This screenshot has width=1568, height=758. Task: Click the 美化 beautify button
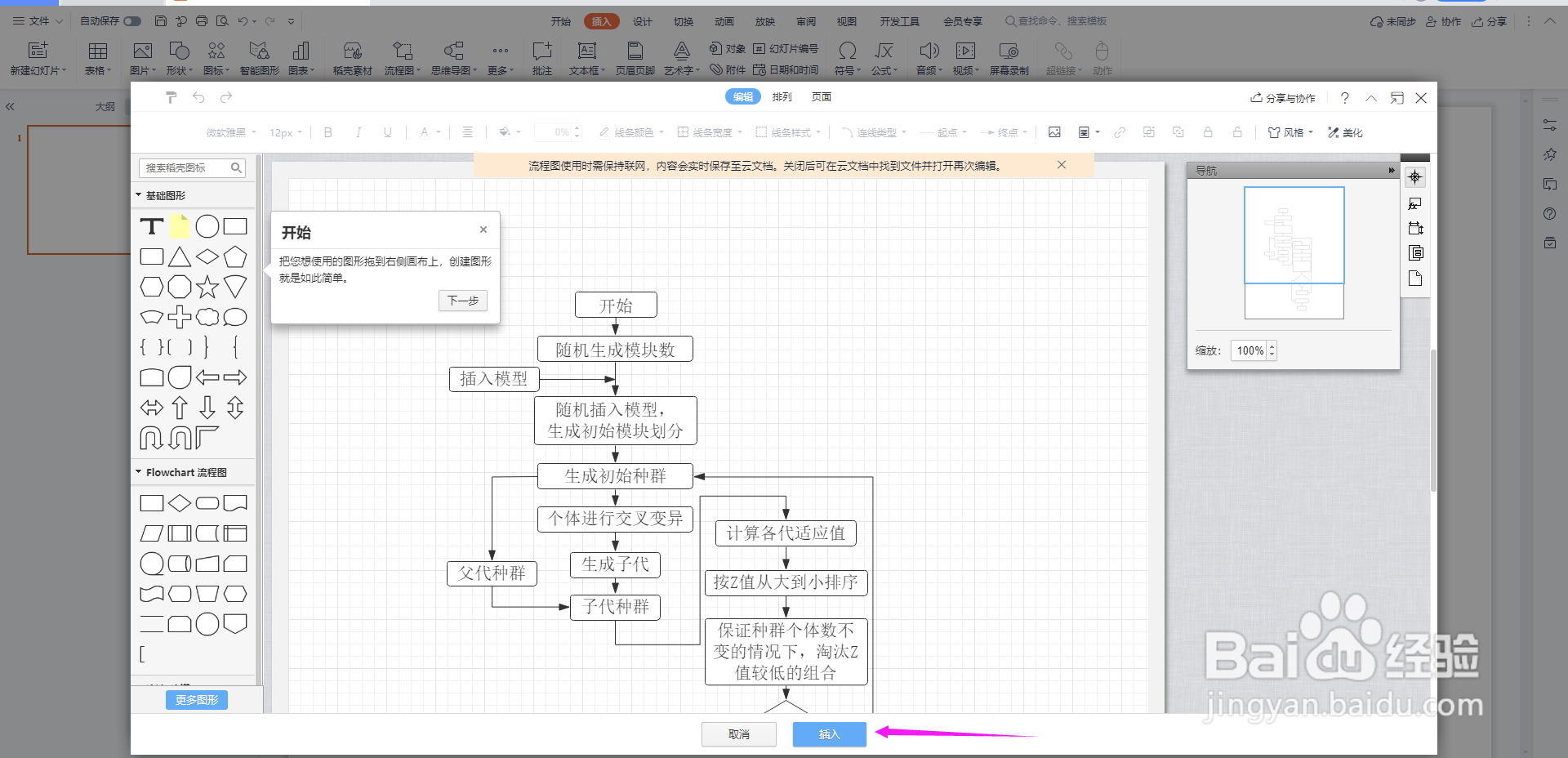(1345, 132)
